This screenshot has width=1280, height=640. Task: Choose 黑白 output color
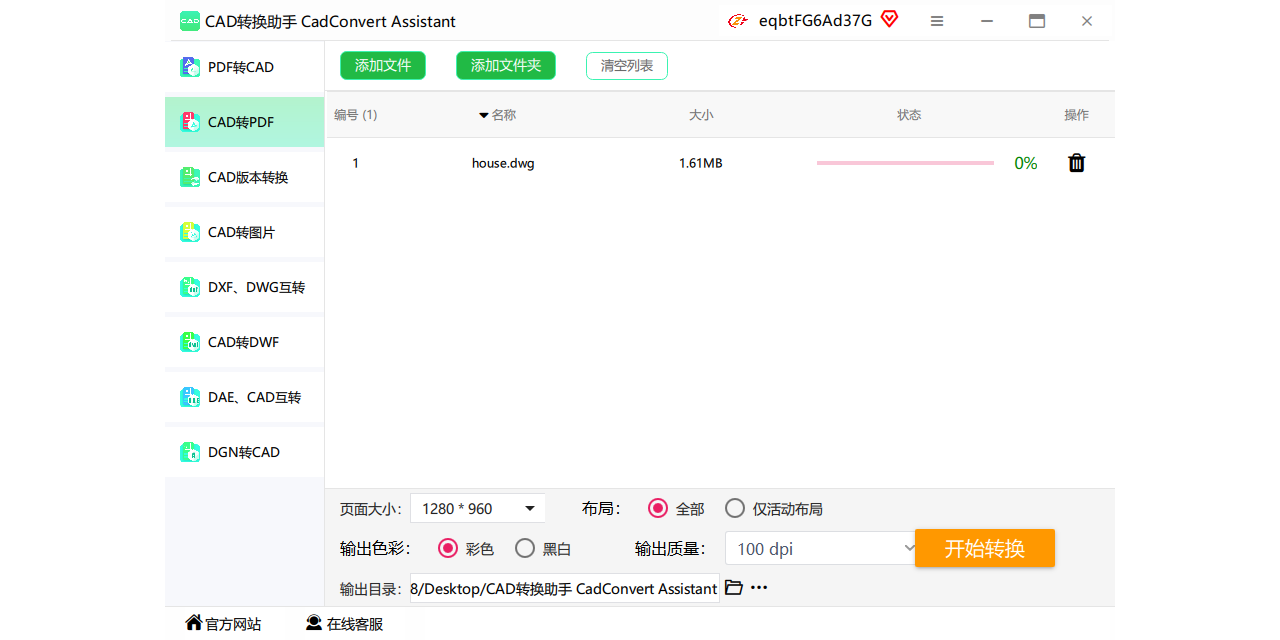(524, 548)
